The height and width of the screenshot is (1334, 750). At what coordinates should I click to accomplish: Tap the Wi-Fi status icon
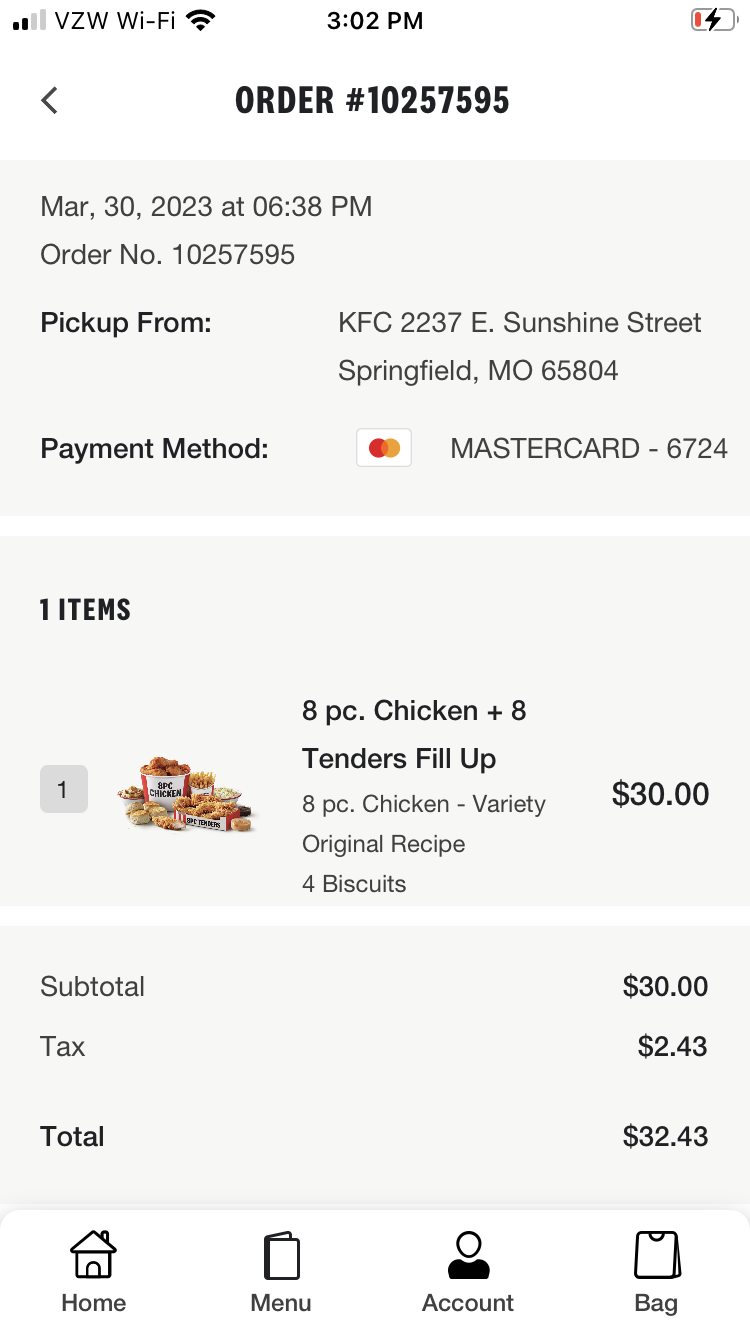pos(202,20)
